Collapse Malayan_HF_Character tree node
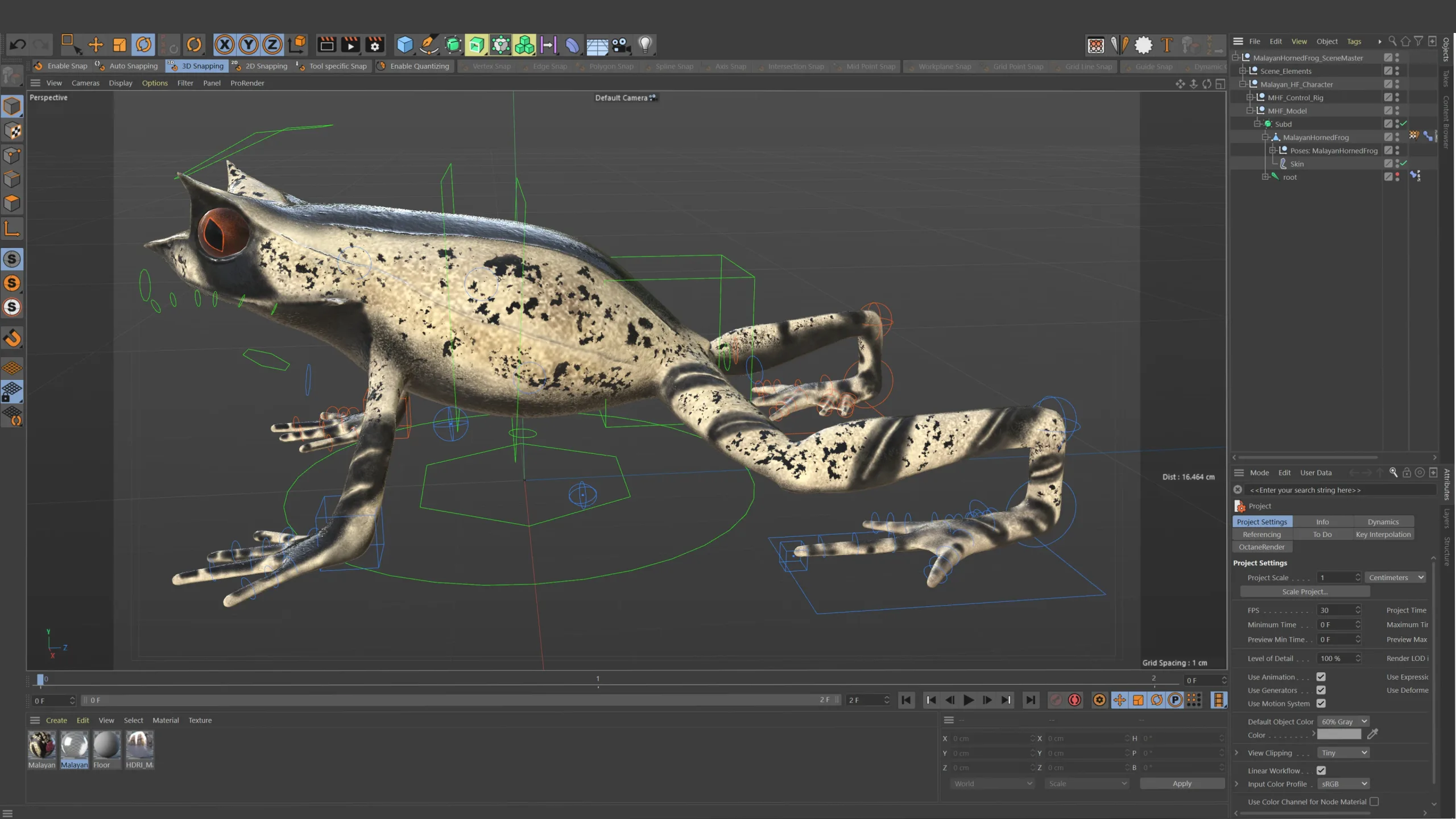Screen dimensions: 1456x819 [x=1243, y=84]
